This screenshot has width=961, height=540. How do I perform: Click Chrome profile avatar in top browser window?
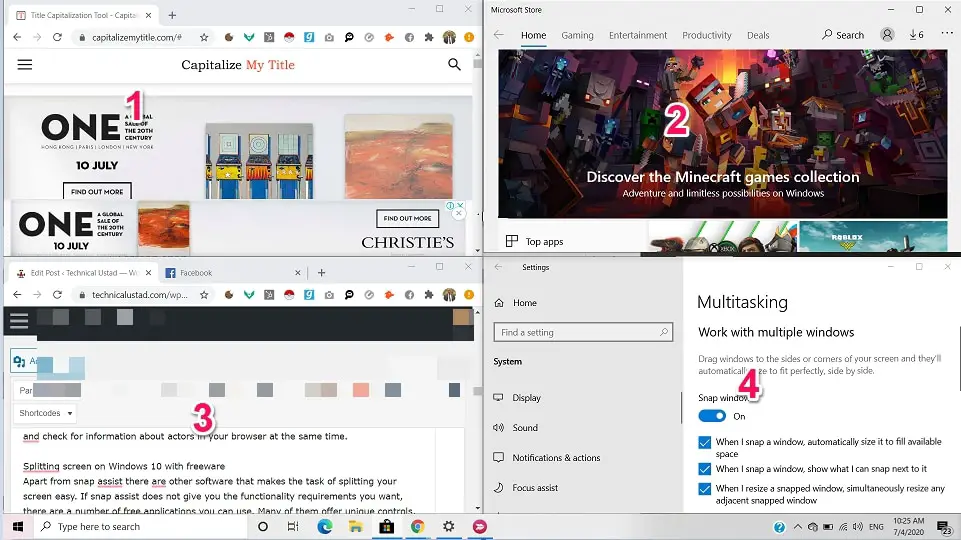click(449, 37)
